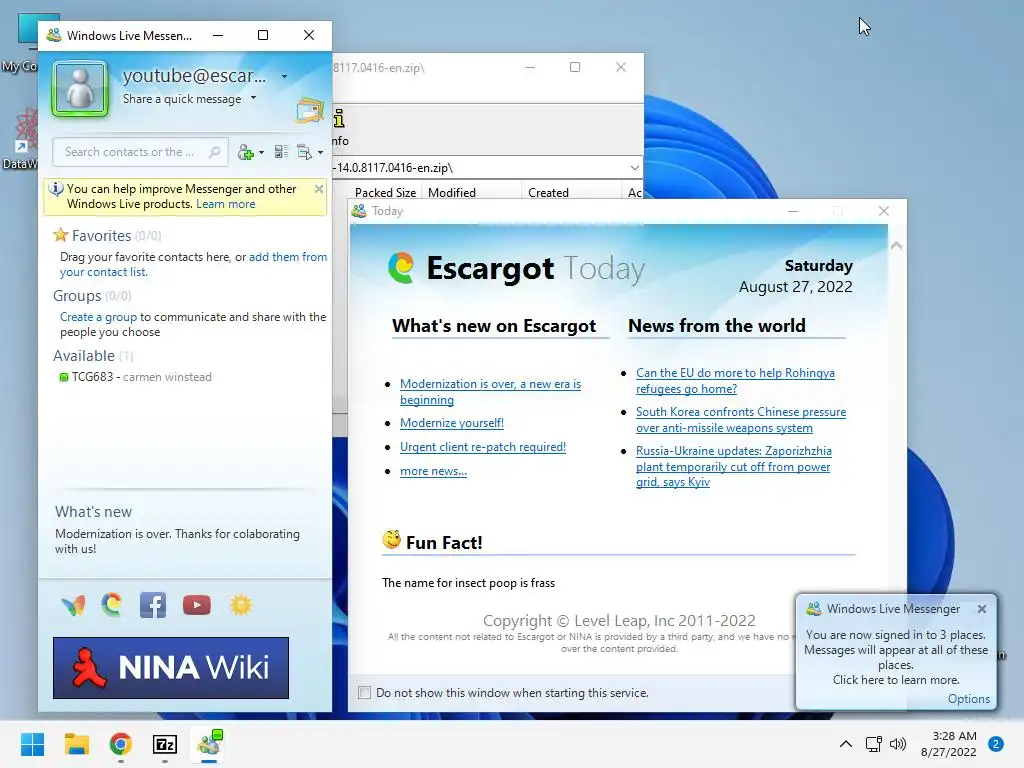Open the account name dropdown arrow
The image size is (1024, 768).
click(x=284, y=76)
